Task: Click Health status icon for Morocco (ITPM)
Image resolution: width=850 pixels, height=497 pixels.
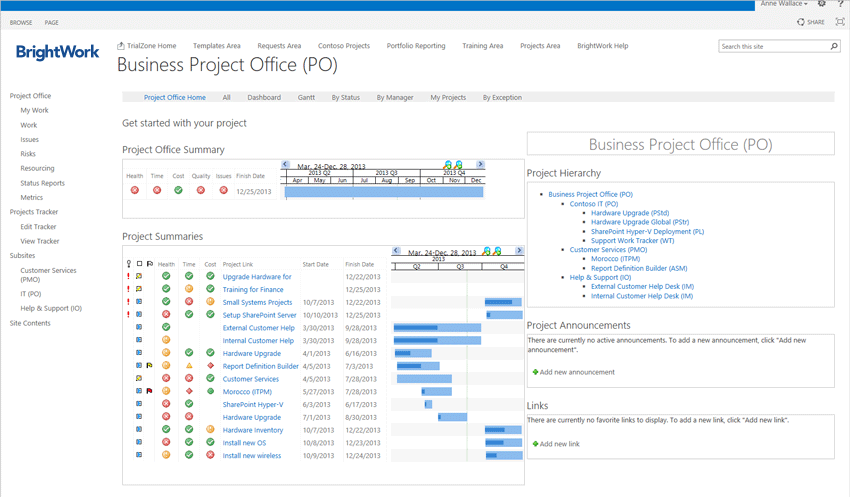Action: tap(166, 391)
